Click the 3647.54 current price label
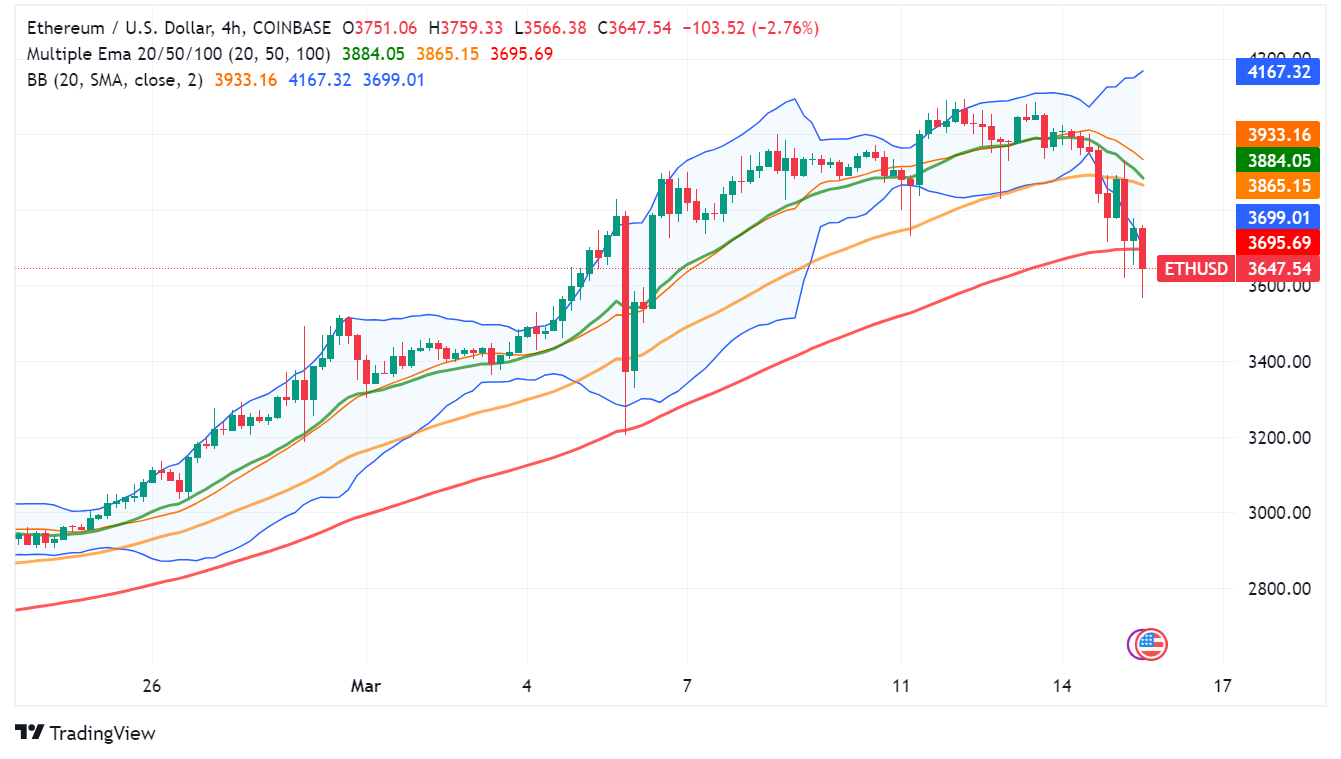Image resolution: width=1341 pixels, height=759 pixels. (1279, 269)
